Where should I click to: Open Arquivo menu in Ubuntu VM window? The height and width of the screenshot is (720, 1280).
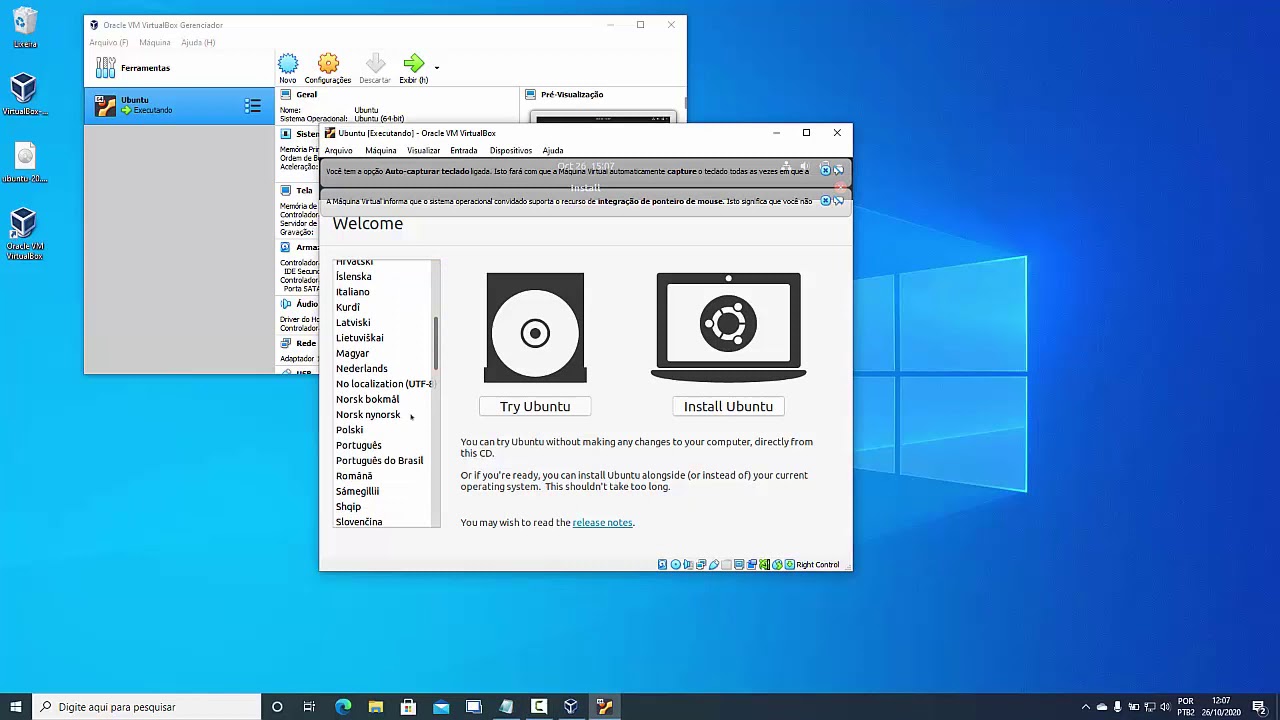(338, 150)
